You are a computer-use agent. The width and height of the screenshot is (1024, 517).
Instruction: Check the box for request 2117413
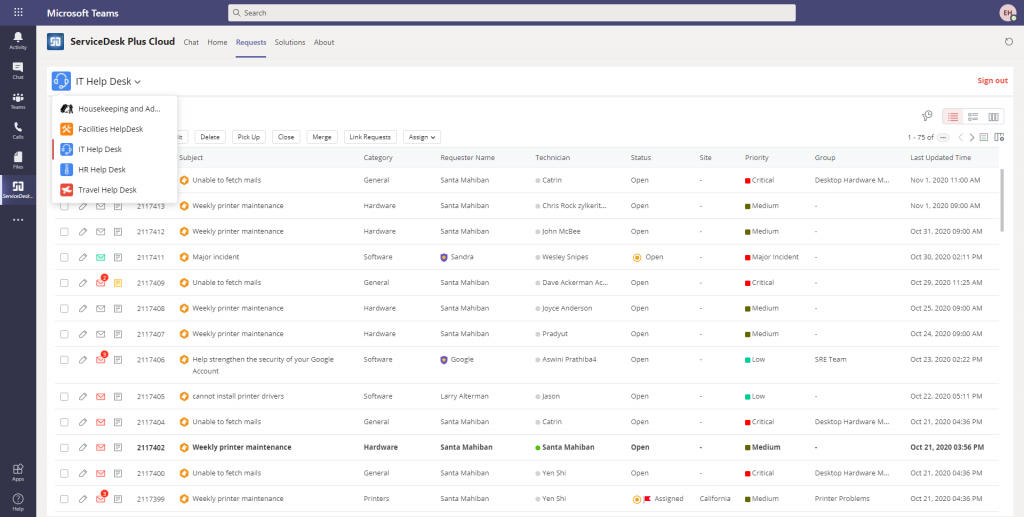(64, 206)
